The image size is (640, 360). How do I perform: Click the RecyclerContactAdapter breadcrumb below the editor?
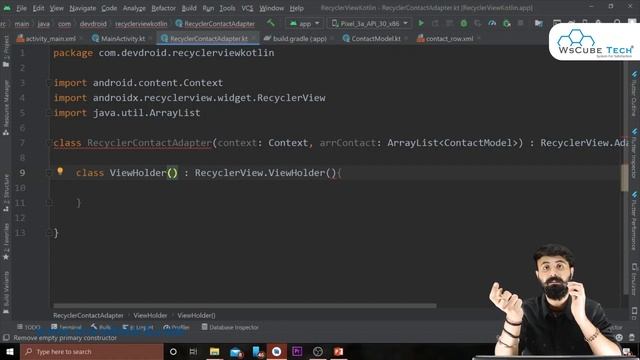(x=88, y=316)
